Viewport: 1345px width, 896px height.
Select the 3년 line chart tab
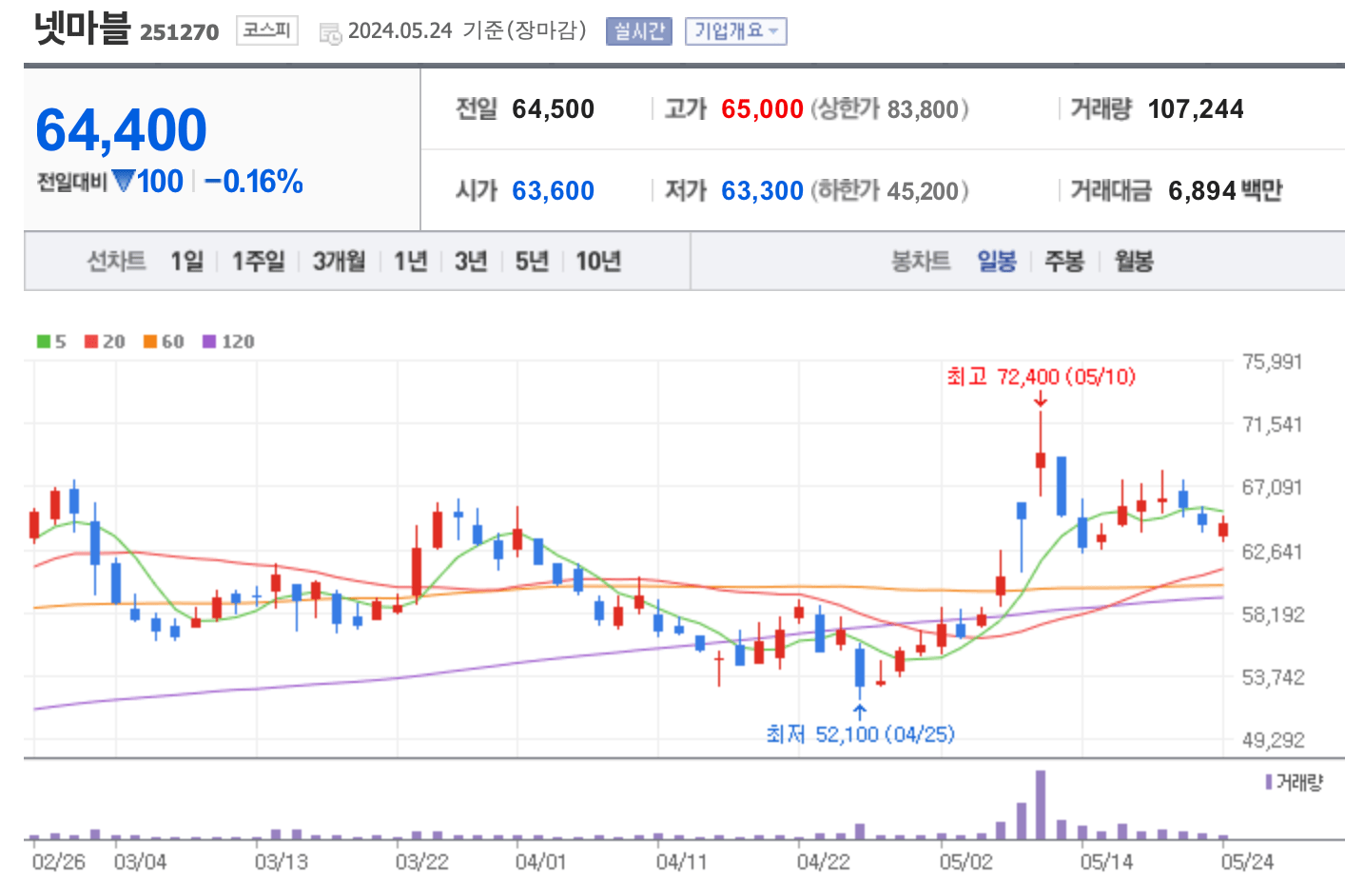[x=471, y=261]
